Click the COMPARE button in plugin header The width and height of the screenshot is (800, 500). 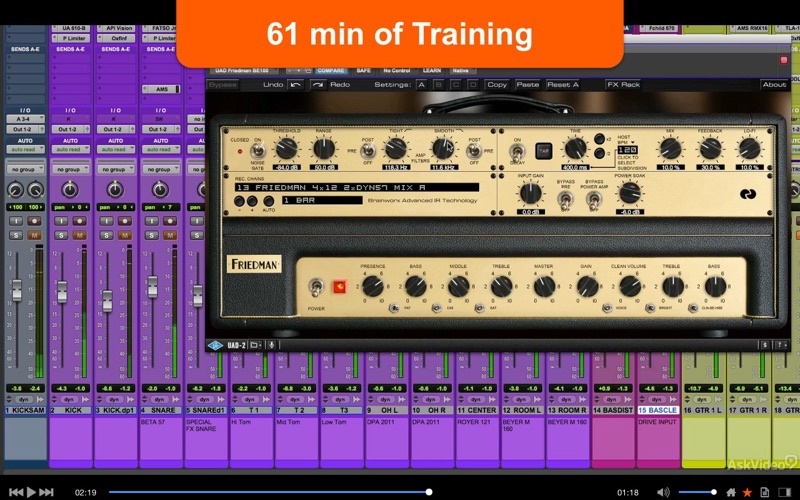pyautogui.click(x=330, y=71)
